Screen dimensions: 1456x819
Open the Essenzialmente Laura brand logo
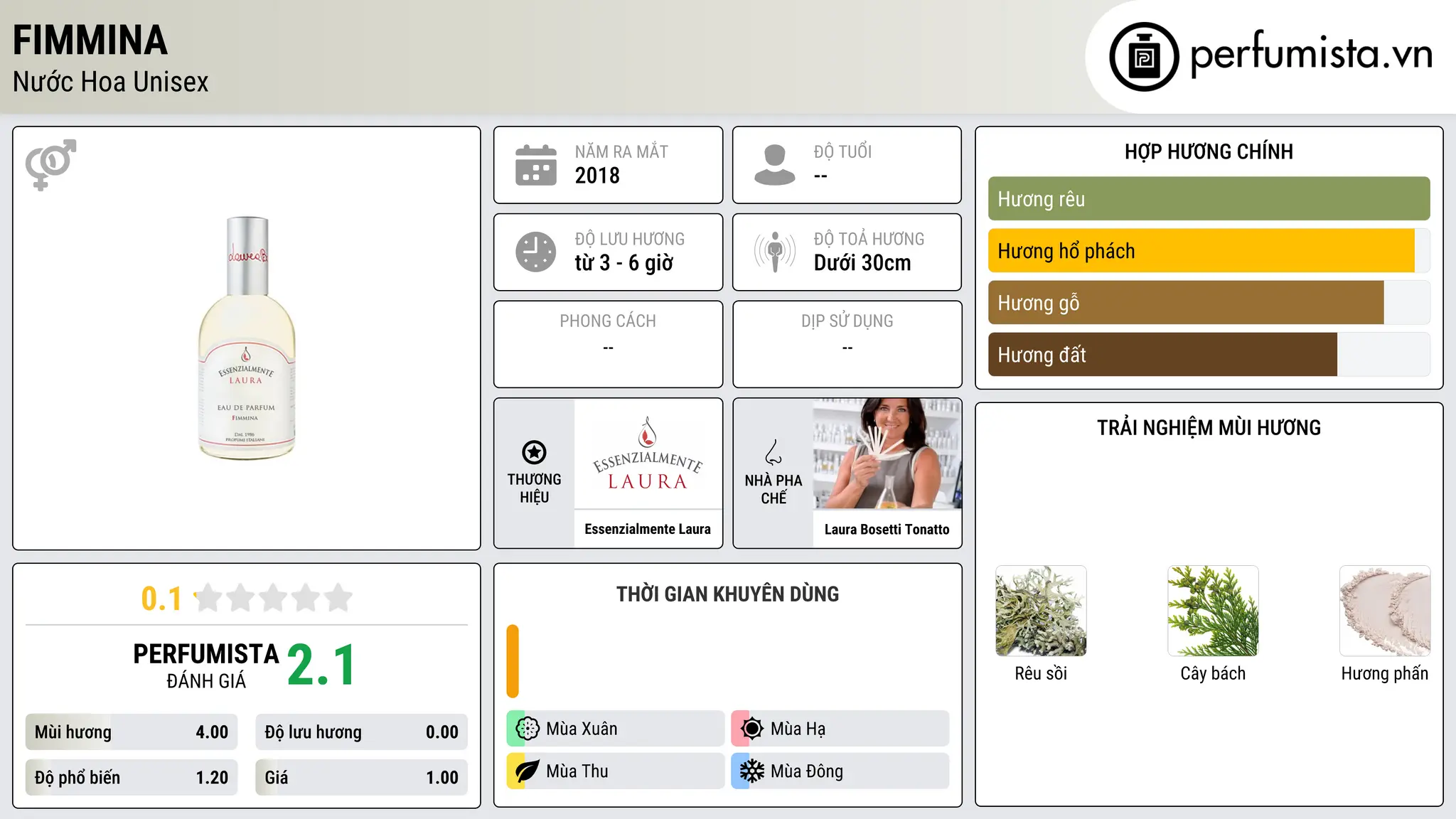pyautogui.click(x=648, y=454)
